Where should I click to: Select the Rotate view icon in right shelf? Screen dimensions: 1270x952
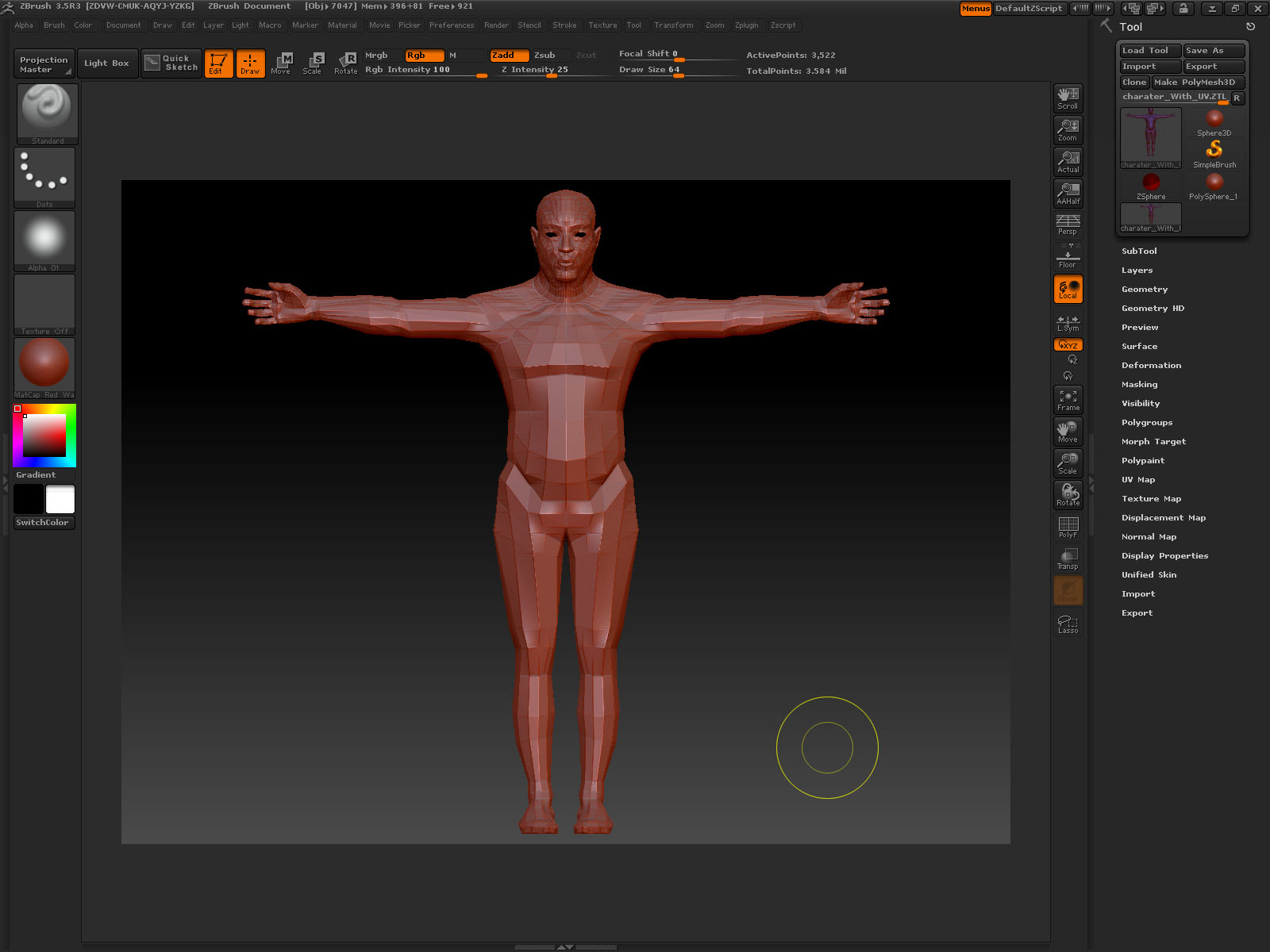coord(1068,495)
